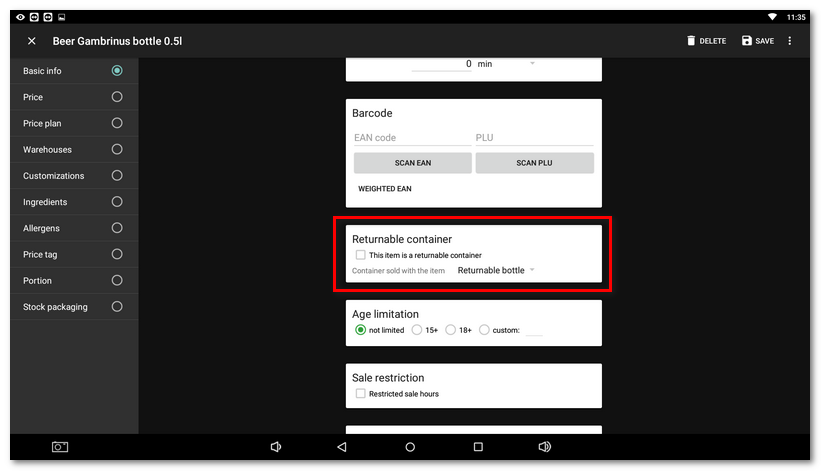
Task: Tap the Android home circle button
Action: 410,447
